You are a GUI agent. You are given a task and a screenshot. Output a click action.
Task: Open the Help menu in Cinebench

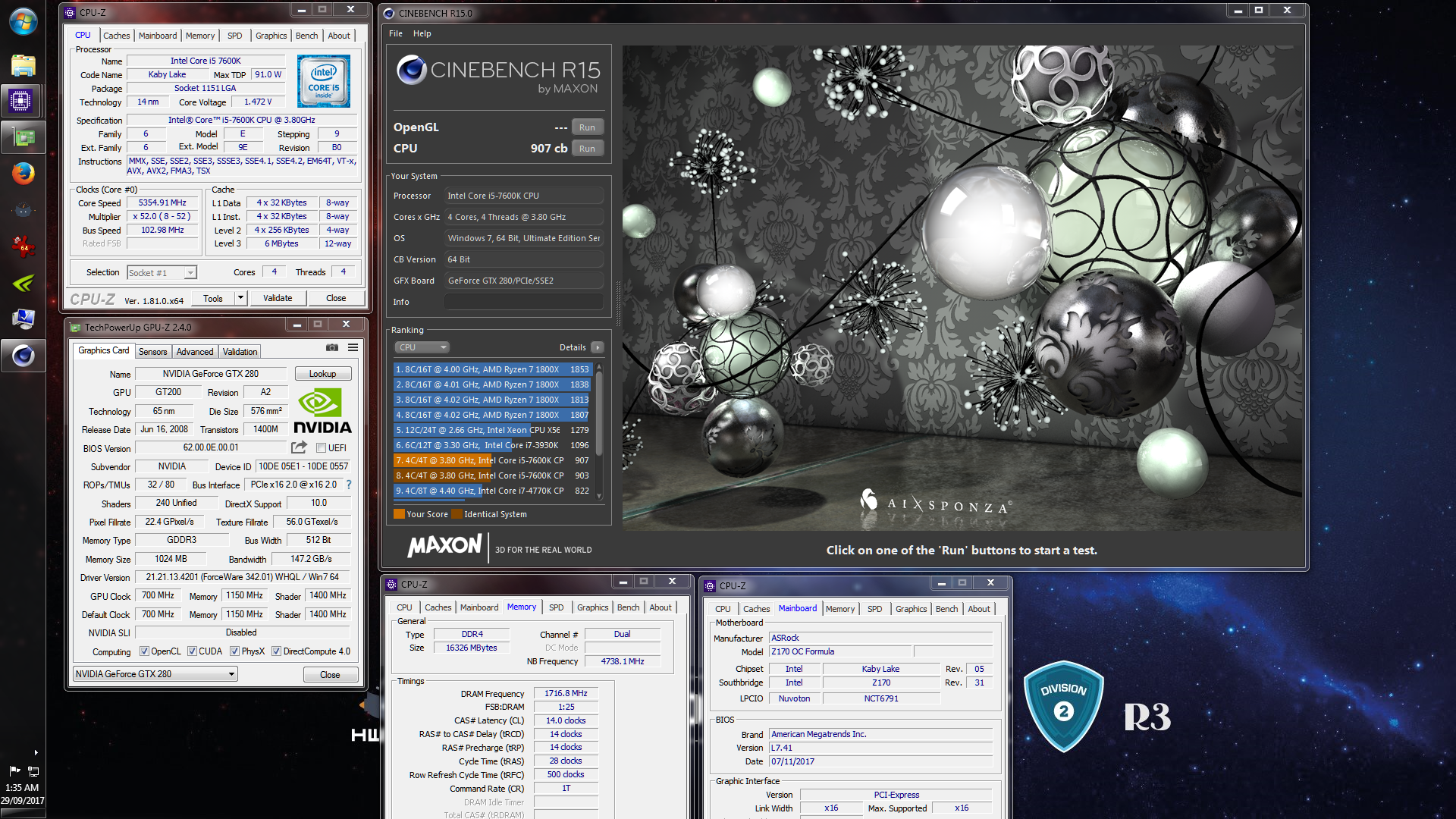(422, 33)
